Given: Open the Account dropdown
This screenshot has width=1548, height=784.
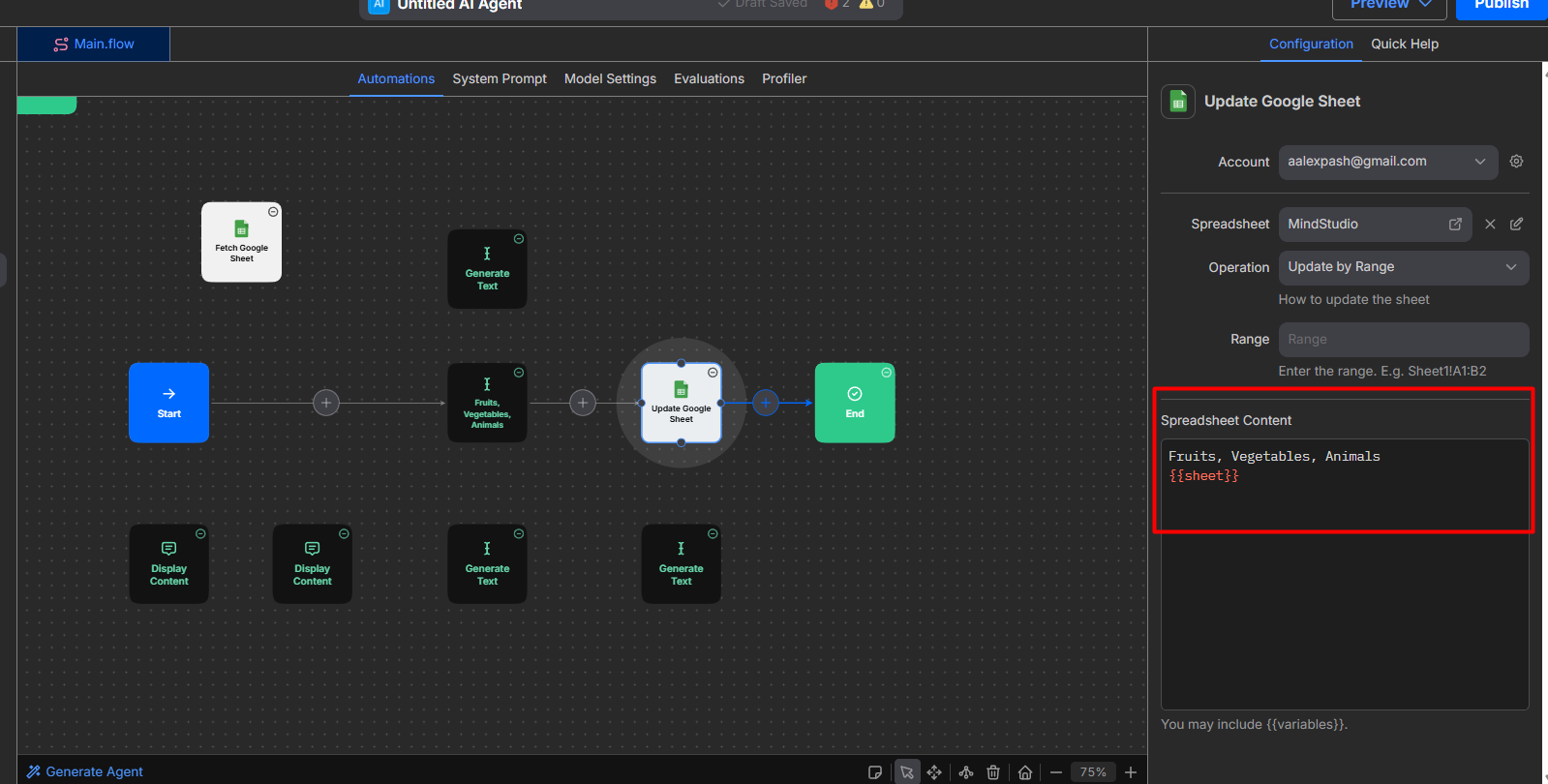Looking at the screenshot, I should pyautogui.click(x=1387, y=163).
